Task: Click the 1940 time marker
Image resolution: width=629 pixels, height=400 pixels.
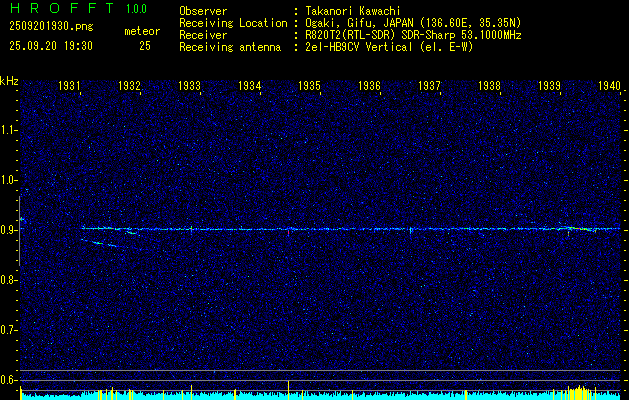Action: (609, 86)
